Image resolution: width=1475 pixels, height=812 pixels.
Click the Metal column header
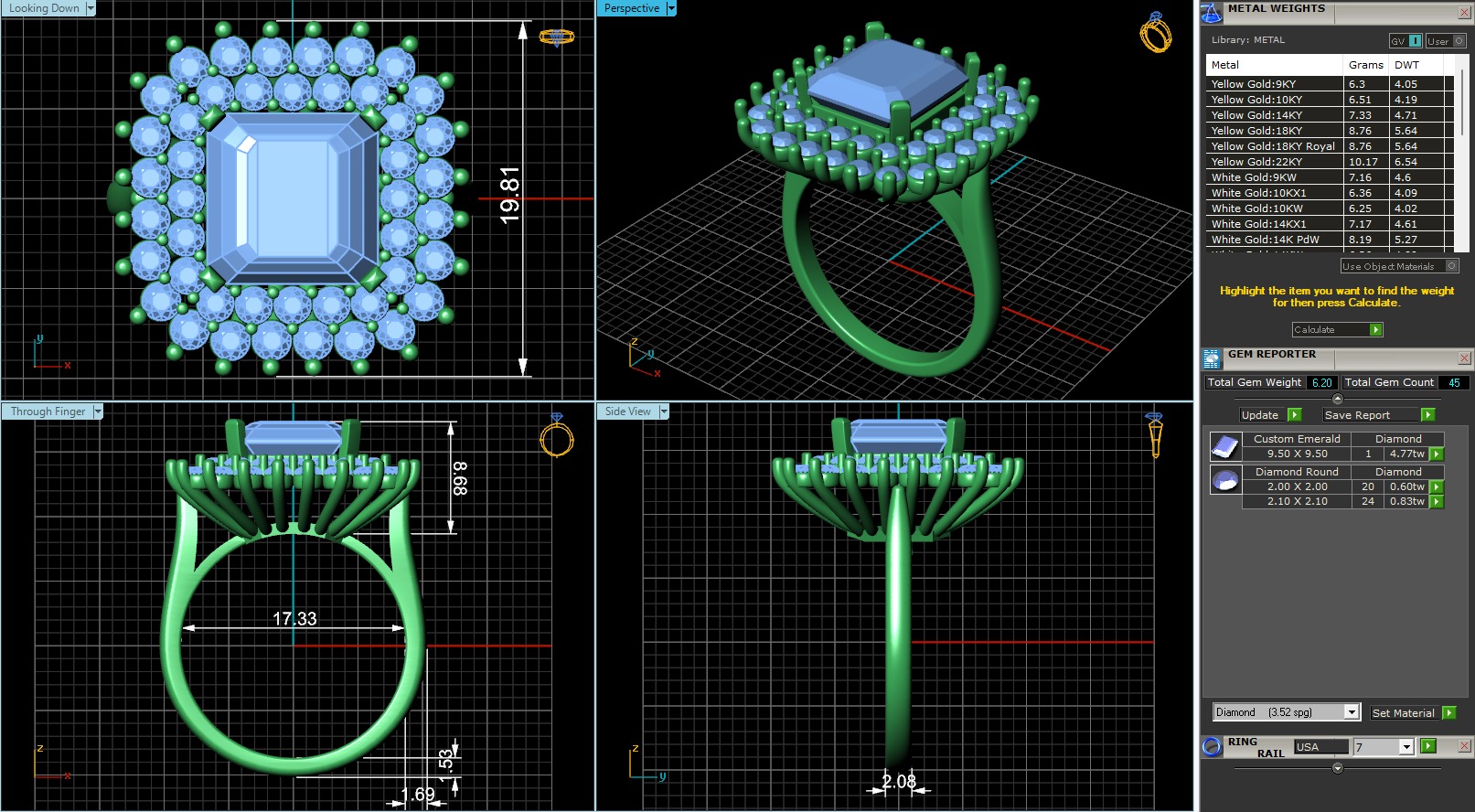(1275, 65)
